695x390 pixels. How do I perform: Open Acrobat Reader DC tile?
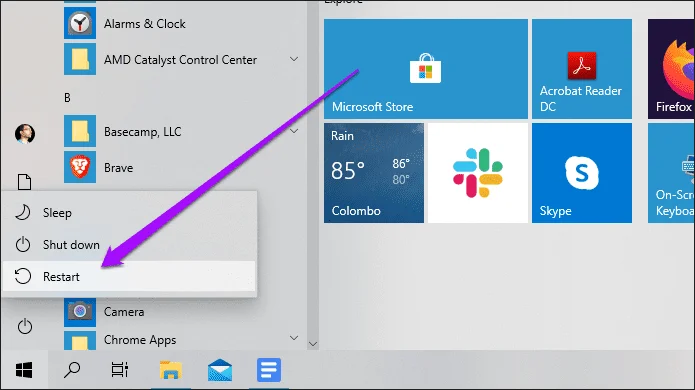click(x=582, y=69)
